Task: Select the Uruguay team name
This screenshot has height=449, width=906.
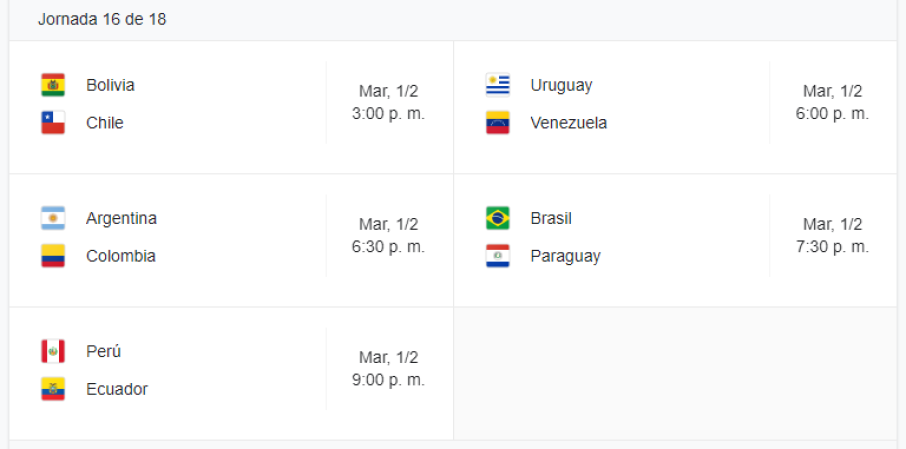Action: [x=561, y=85]
